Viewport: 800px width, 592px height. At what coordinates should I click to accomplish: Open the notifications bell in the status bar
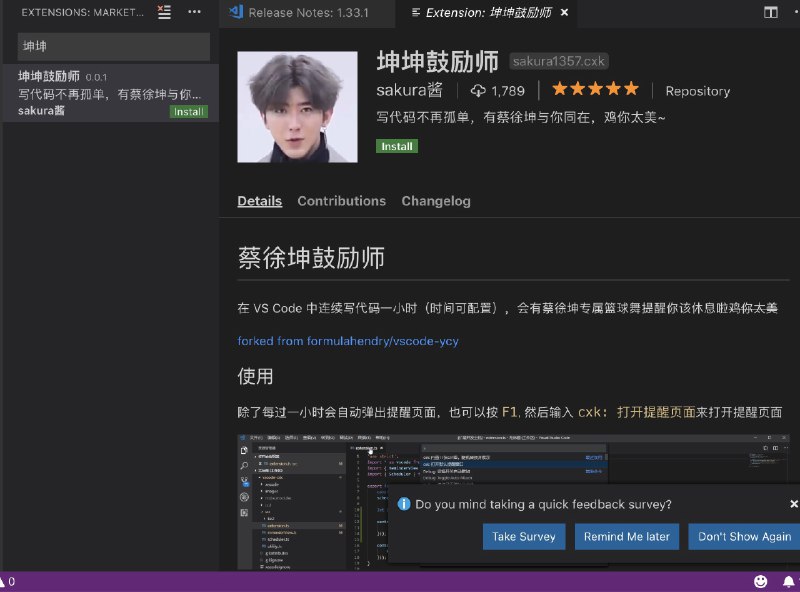click(x=788, y=581)
